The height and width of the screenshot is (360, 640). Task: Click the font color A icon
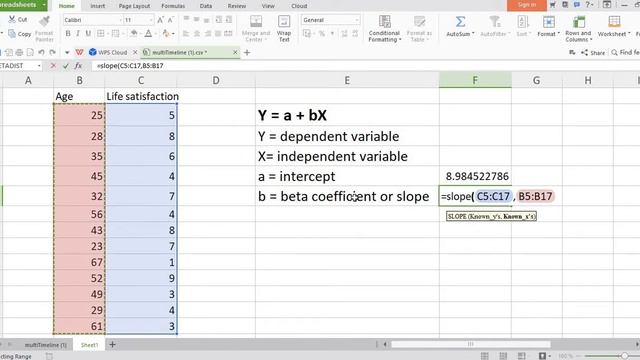148,33
